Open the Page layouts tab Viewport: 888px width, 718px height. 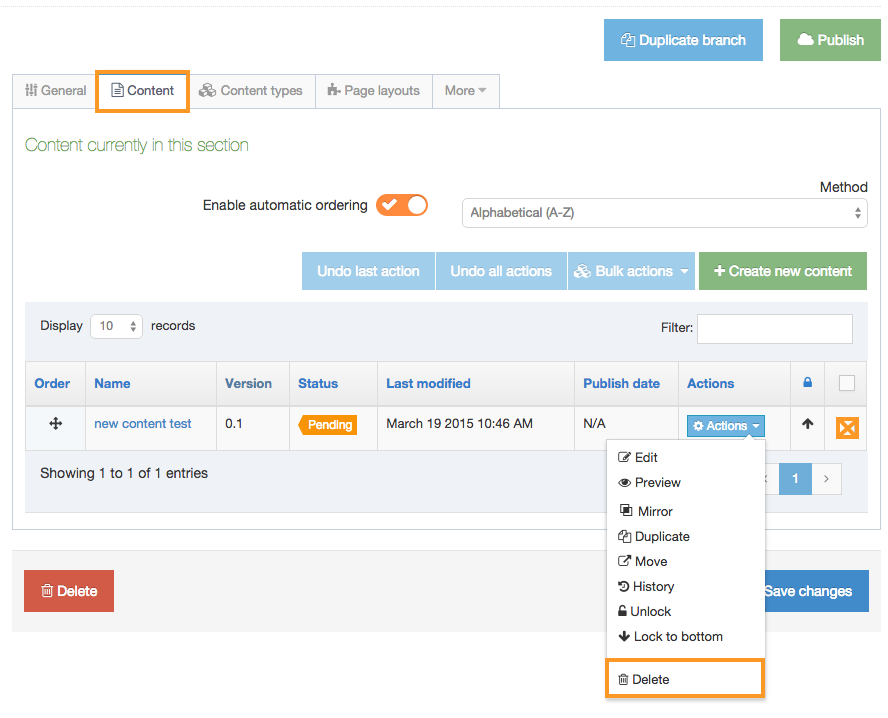pos(373,91)
